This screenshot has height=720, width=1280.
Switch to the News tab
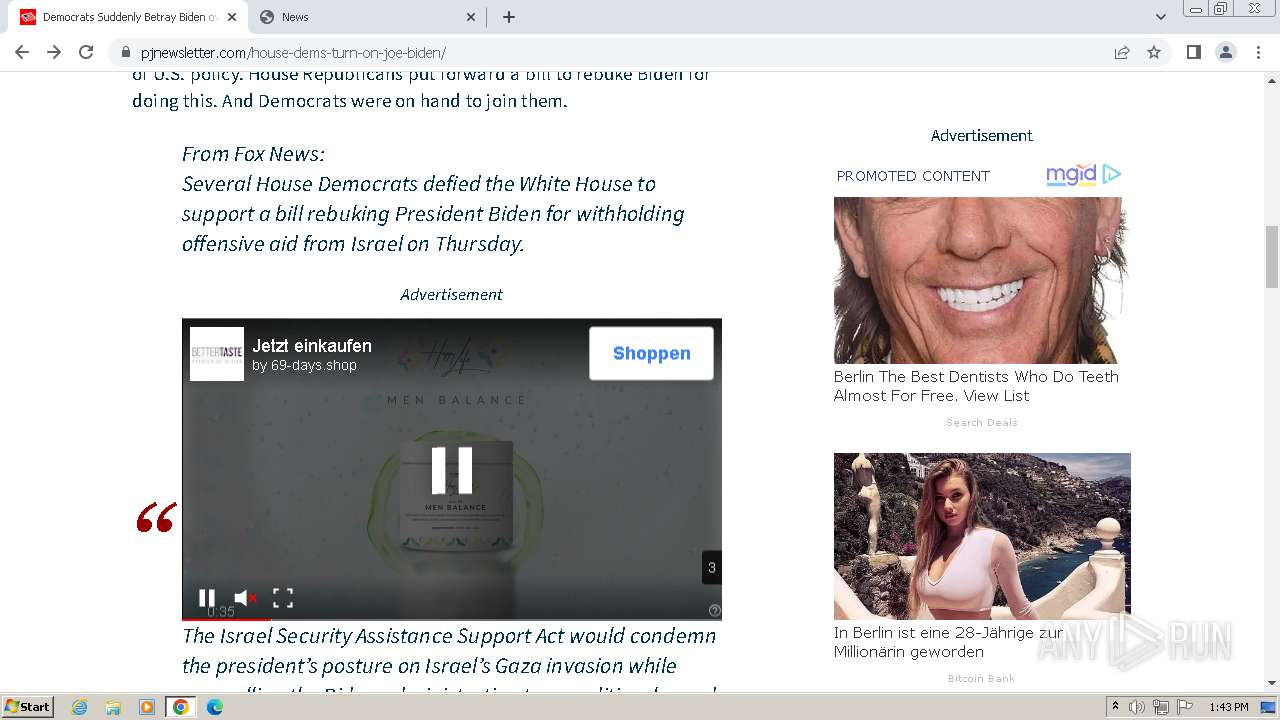tap(367, 17)
